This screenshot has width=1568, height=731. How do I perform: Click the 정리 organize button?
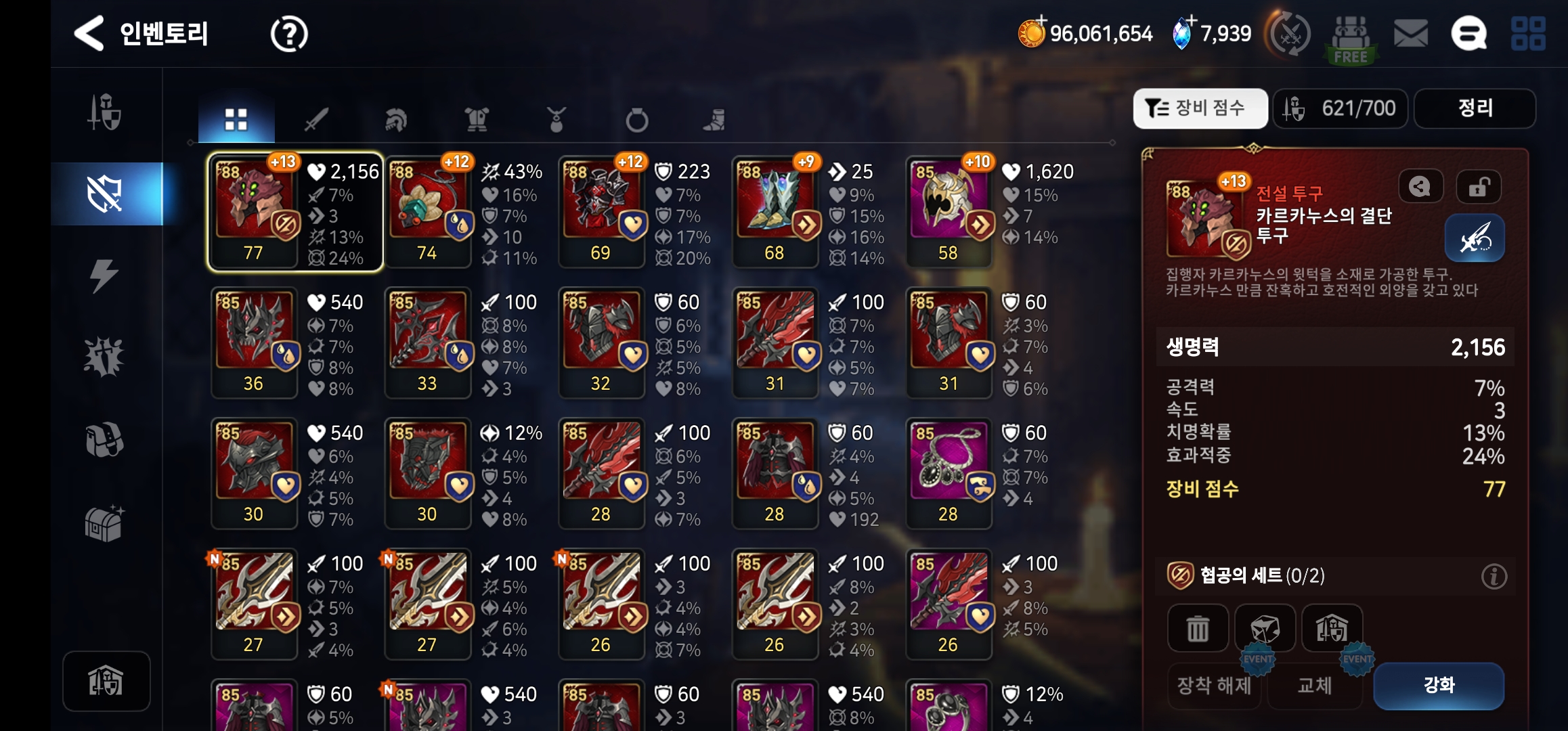click(x=1475, y=108)
